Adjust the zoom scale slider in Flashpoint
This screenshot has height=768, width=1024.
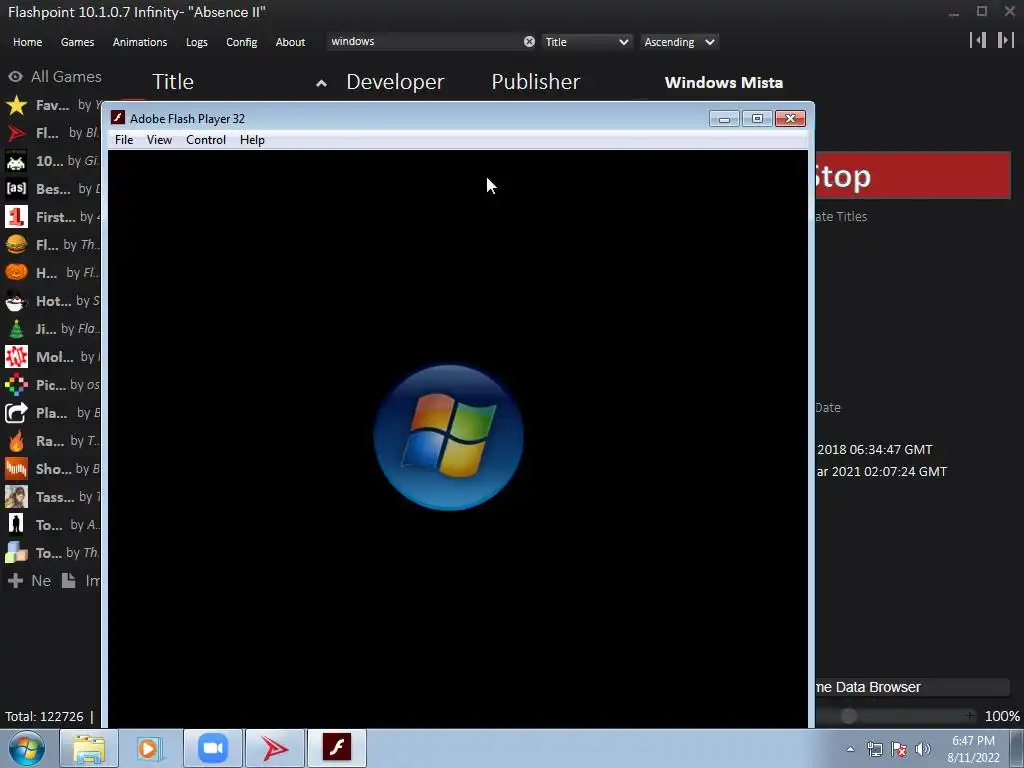[848, 716]
